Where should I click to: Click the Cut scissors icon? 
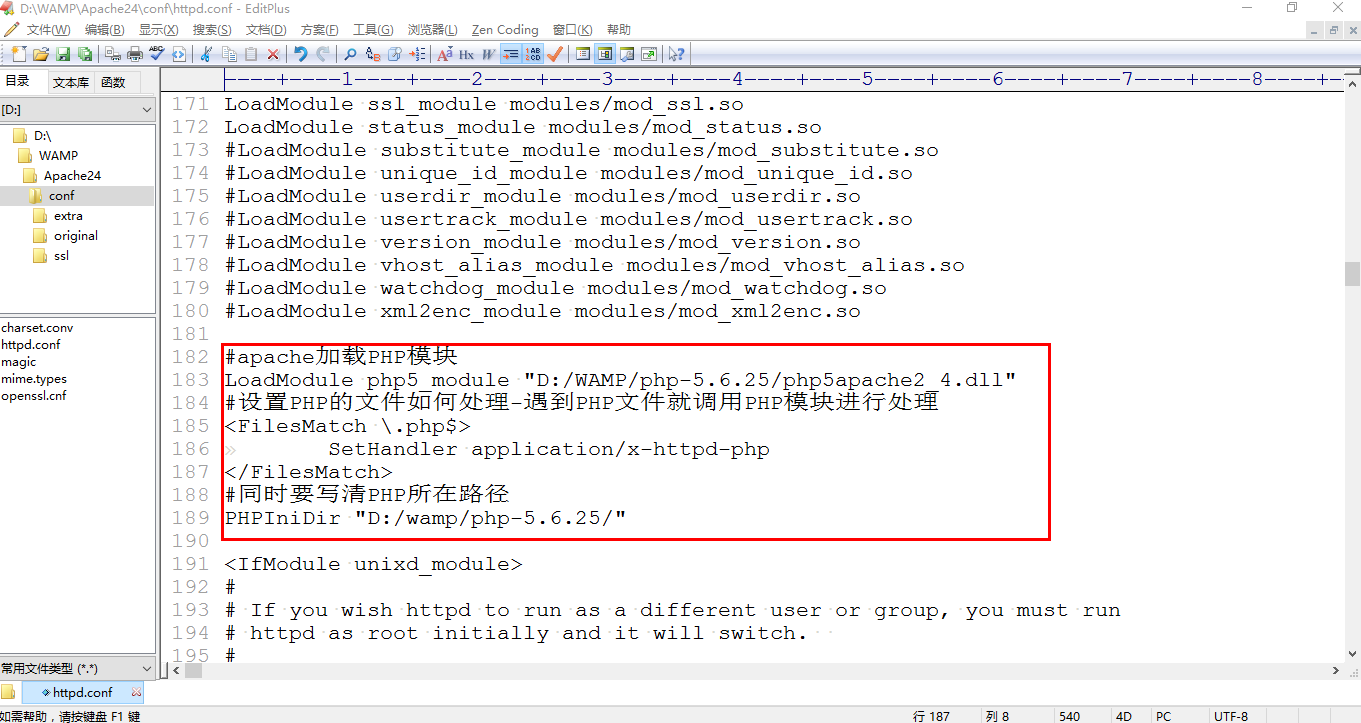pyautogui.click(x=206, y=54)
